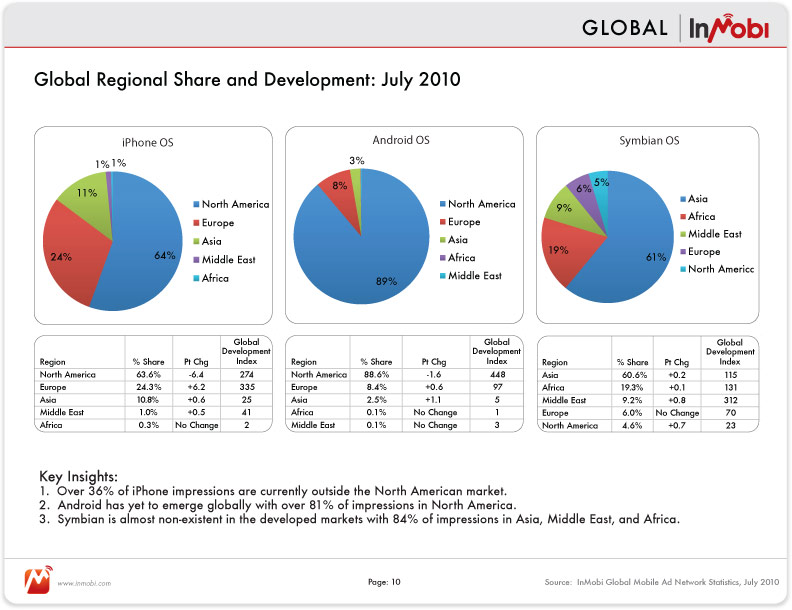The width and height of the screenshot is (792, 610).
Task: Click the cyan North America swatch in Symbian legend
Action: coord(683,269)
